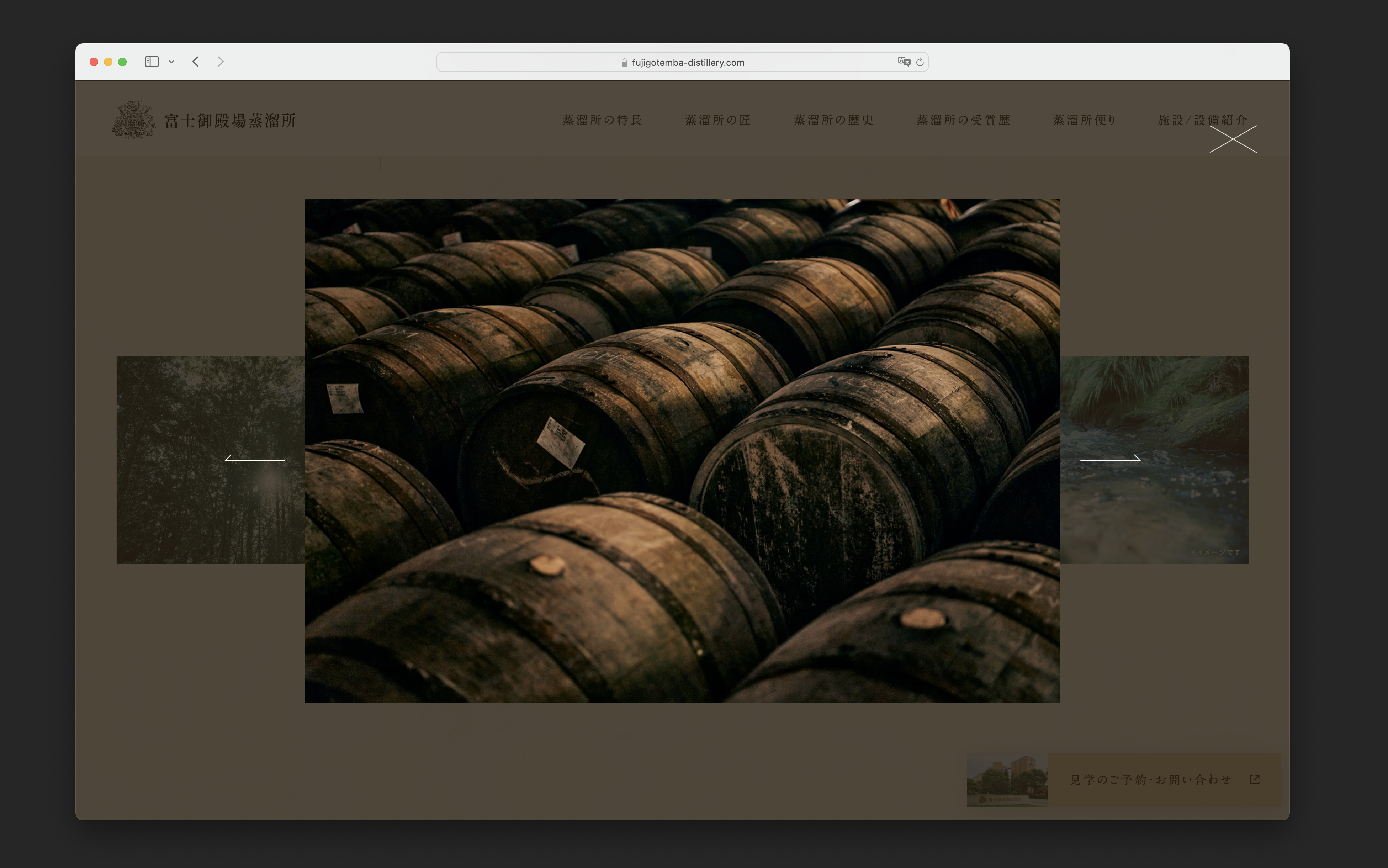This screenshot has height=868, width=1388.
Task: Open the 蒸溜所の受賞歴 menu item
Action: (x=963, y=120)
